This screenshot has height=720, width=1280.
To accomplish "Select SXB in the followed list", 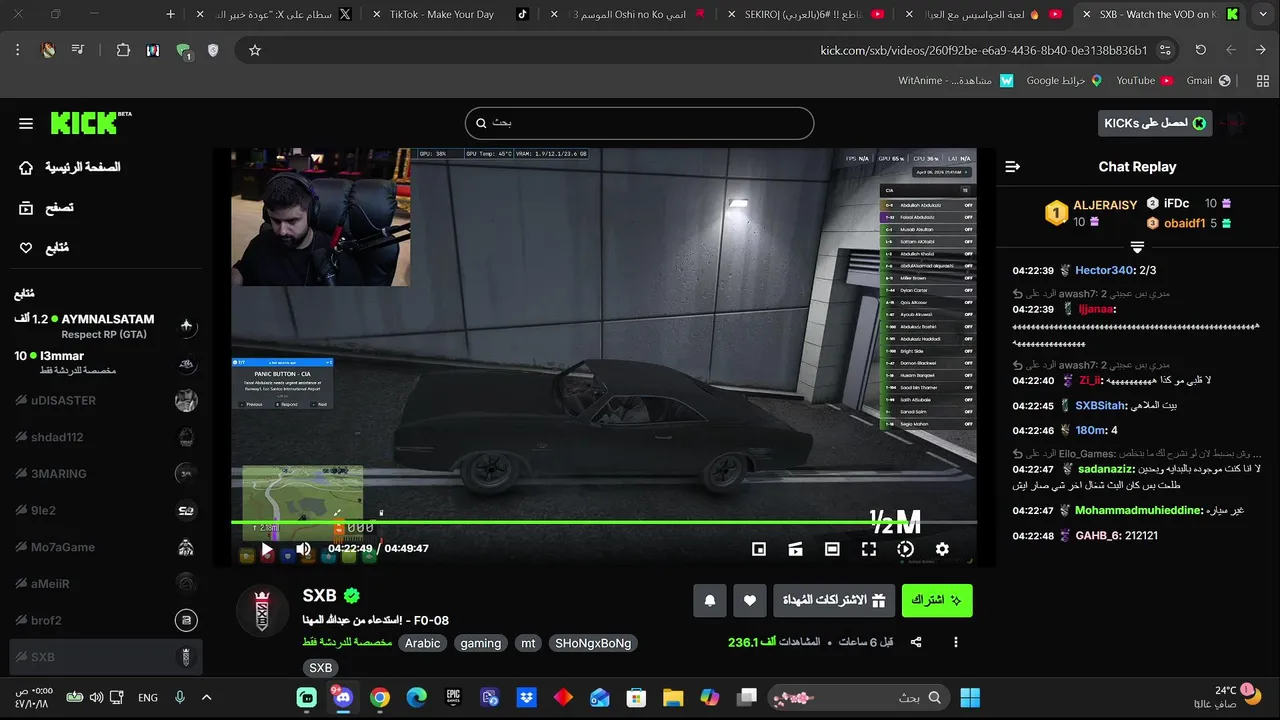I will 104,657.
